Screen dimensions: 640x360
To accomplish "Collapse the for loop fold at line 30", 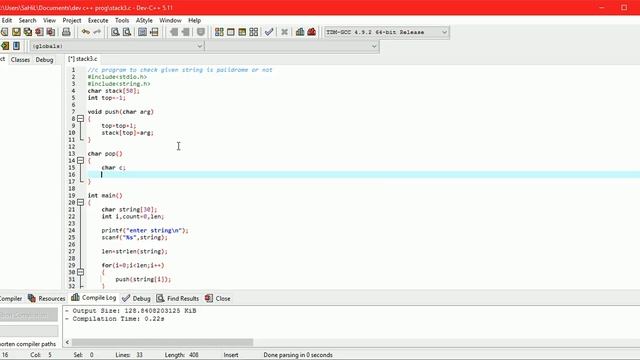I will 80,272.
